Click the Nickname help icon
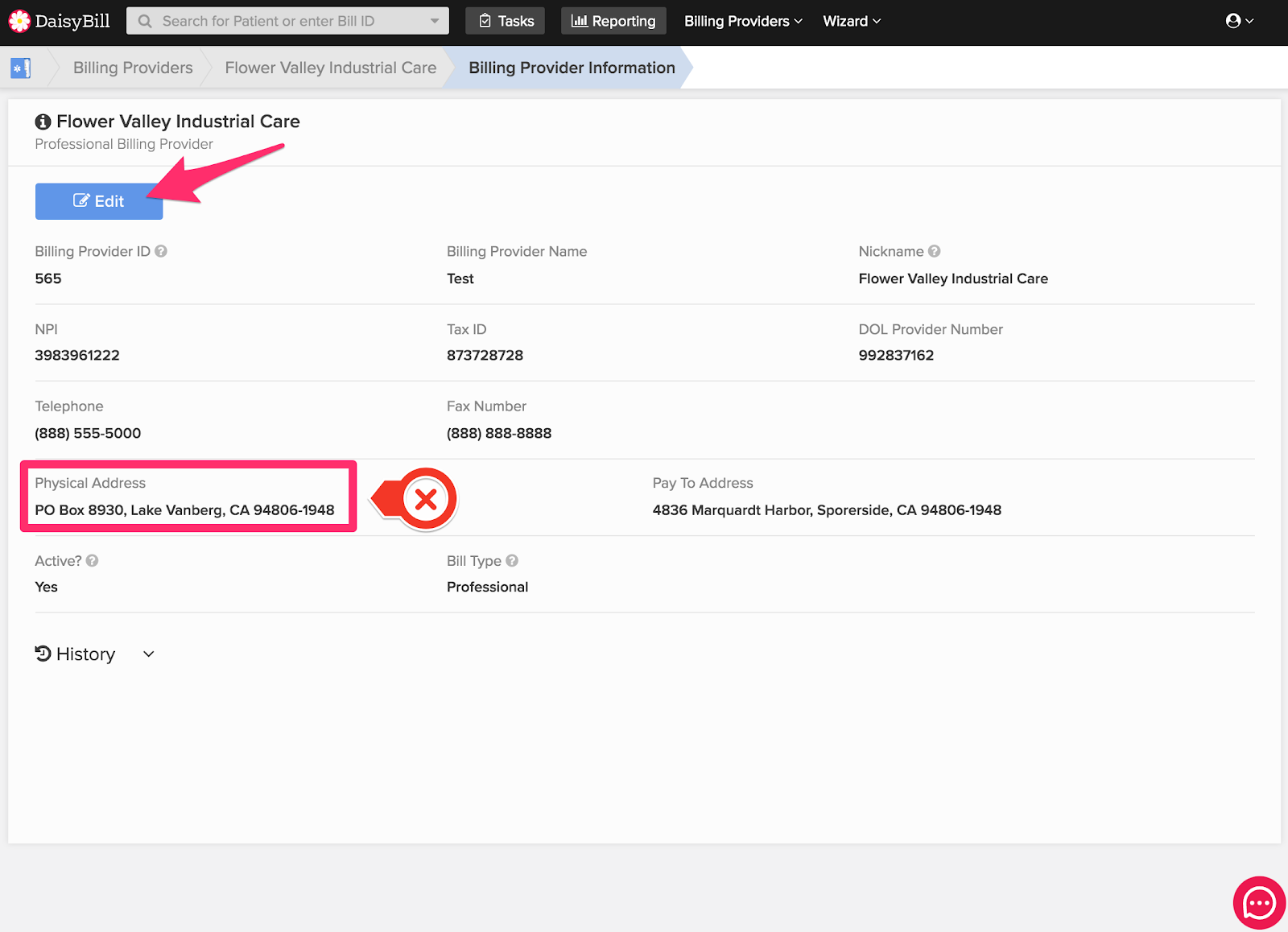1288x932 pixels. click(934, 251)
